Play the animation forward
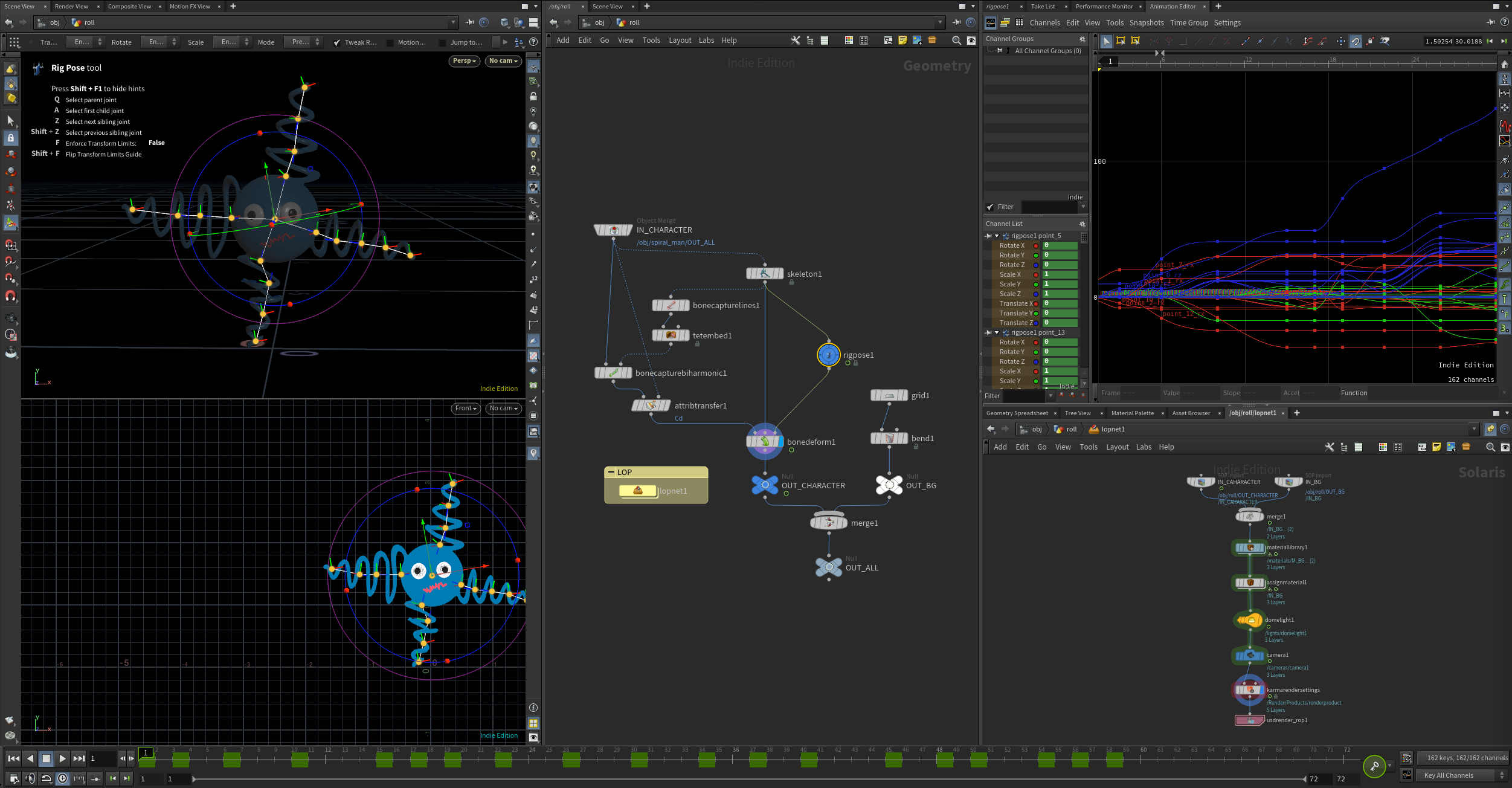This screenshot has height=788, width=1512. 62,758
